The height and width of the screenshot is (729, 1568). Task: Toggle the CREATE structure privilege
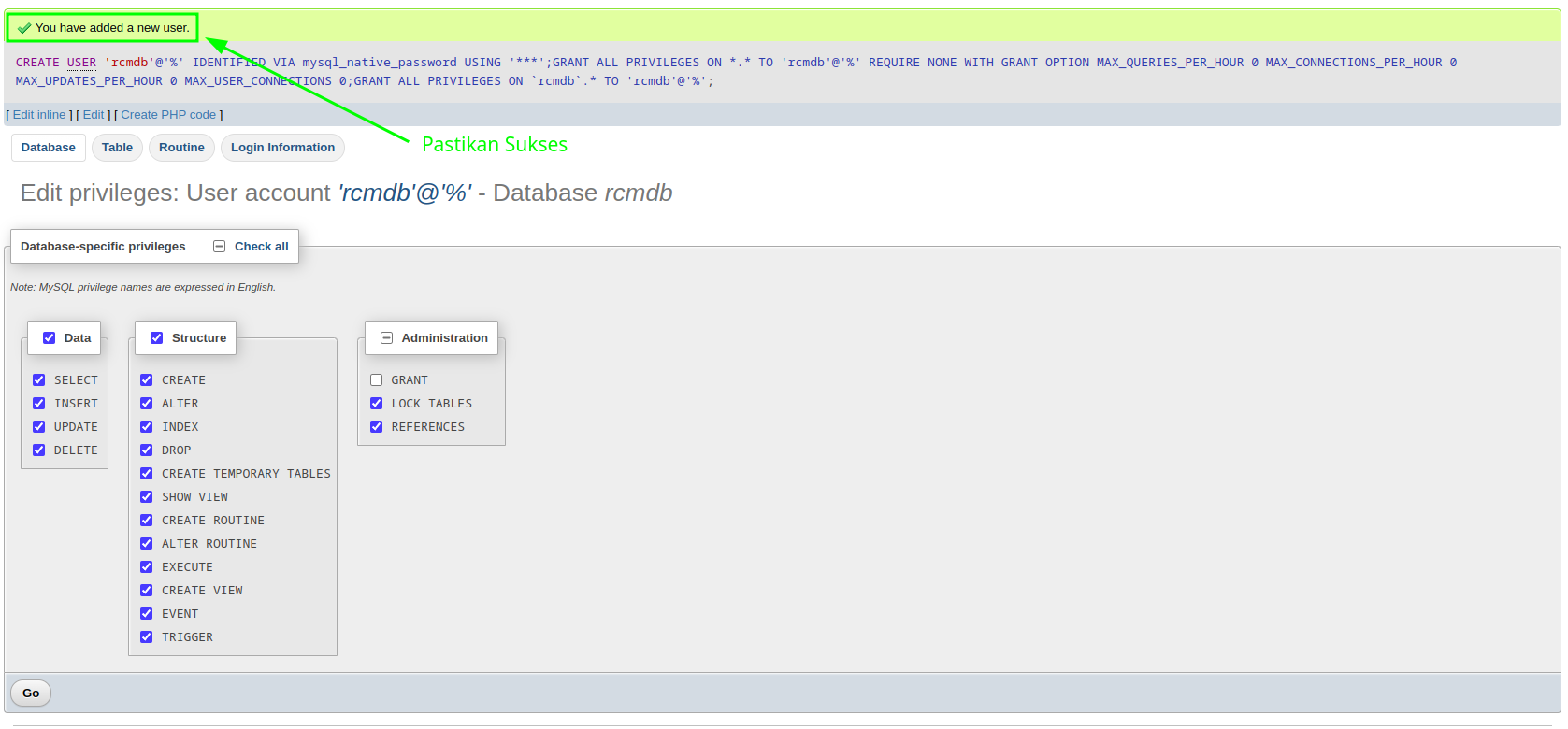[x=147, y=380]
